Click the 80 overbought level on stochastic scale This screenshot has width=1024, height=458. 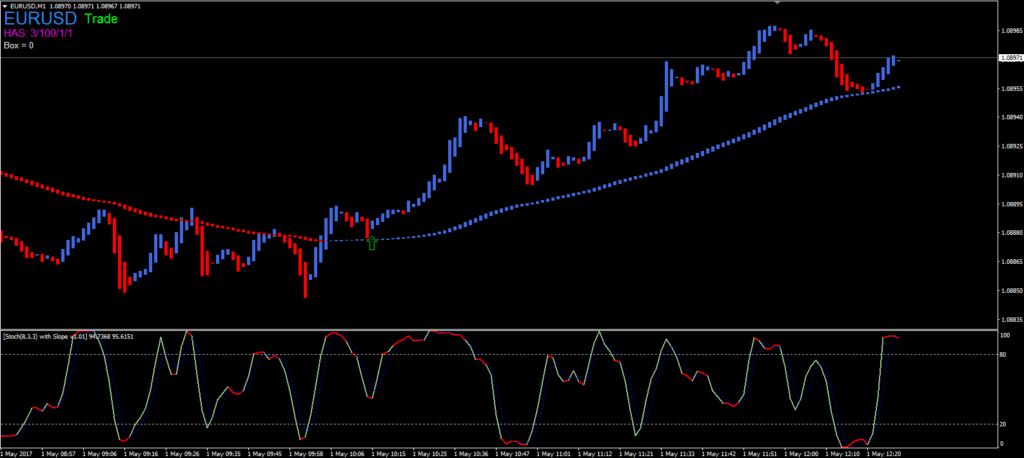click(x=1002, y=354)
